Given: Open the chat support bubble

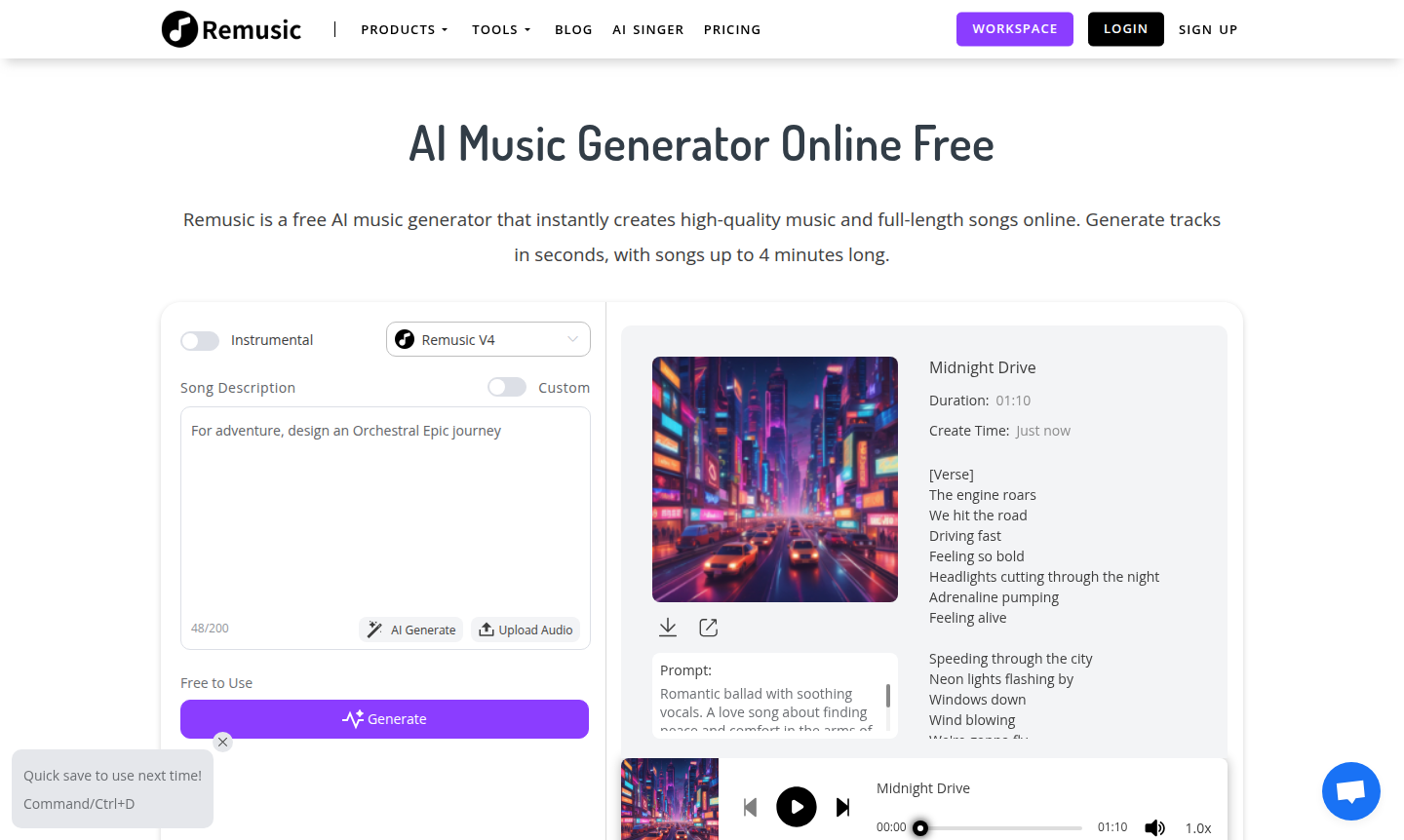Looking at the screenshot, I should (x=1351, y=791).
